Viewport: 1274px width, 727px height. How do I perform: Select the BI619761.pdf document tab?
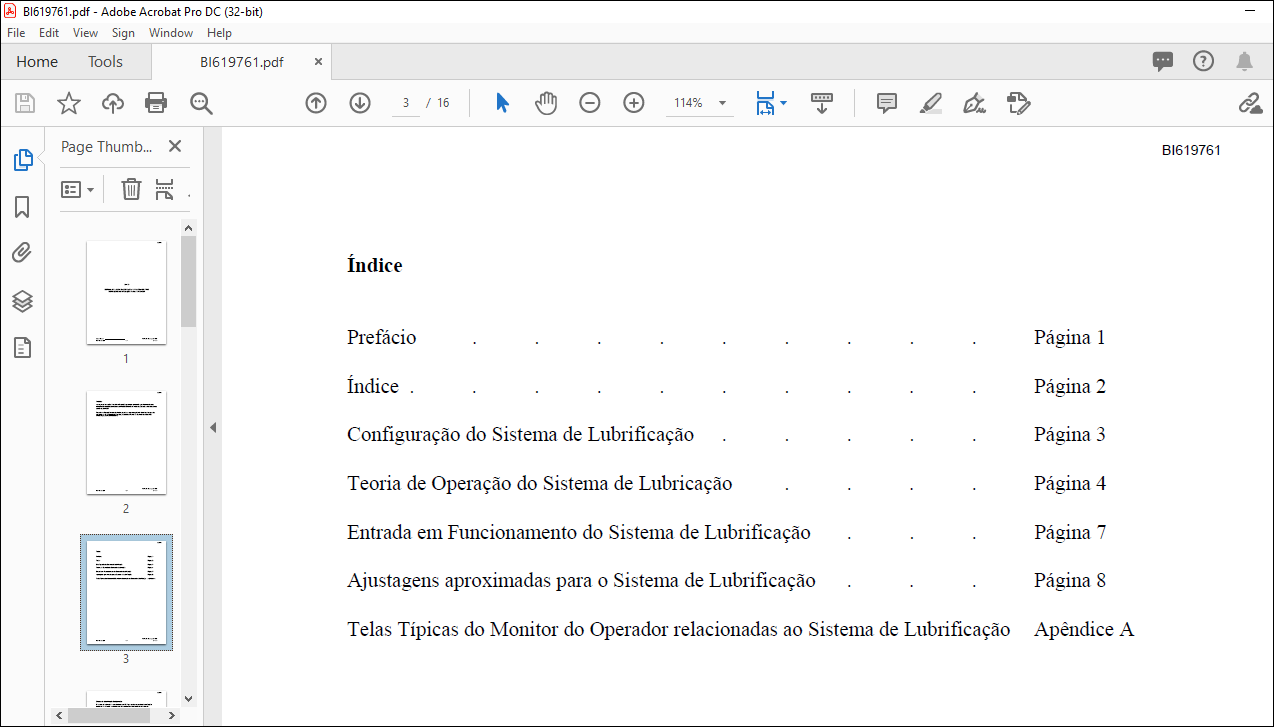[x=241, y=62]
